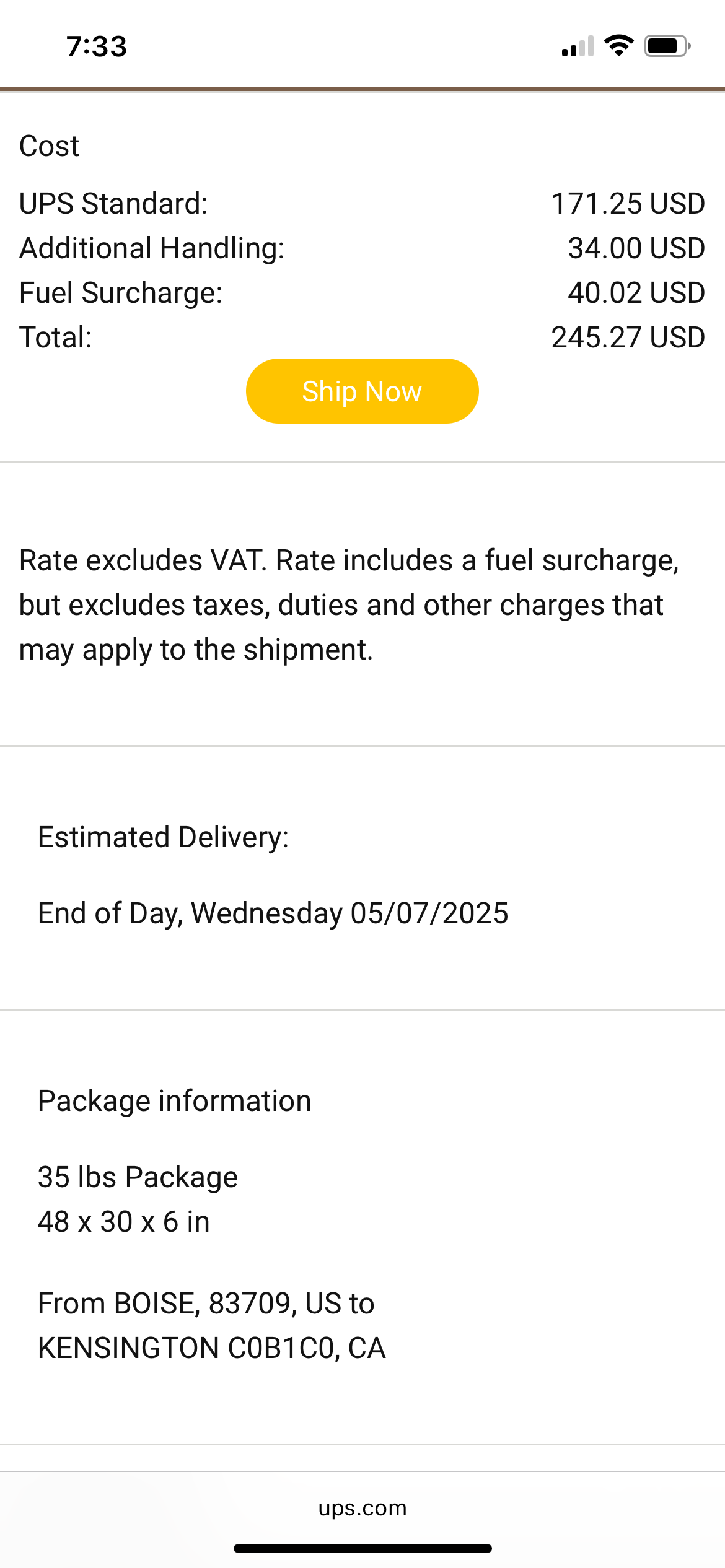This screenshot has width=725, height=1568.
Task: Tap the battery indicator icon
Action: (x=667, y=46)
